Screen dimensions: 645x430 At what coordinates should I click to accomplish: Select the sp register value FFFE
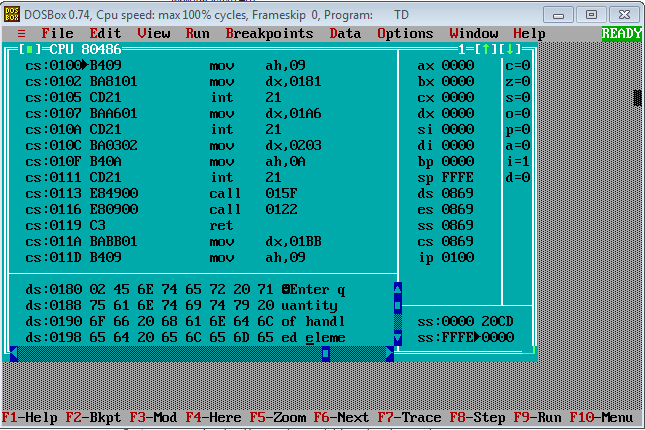(458, 178)
